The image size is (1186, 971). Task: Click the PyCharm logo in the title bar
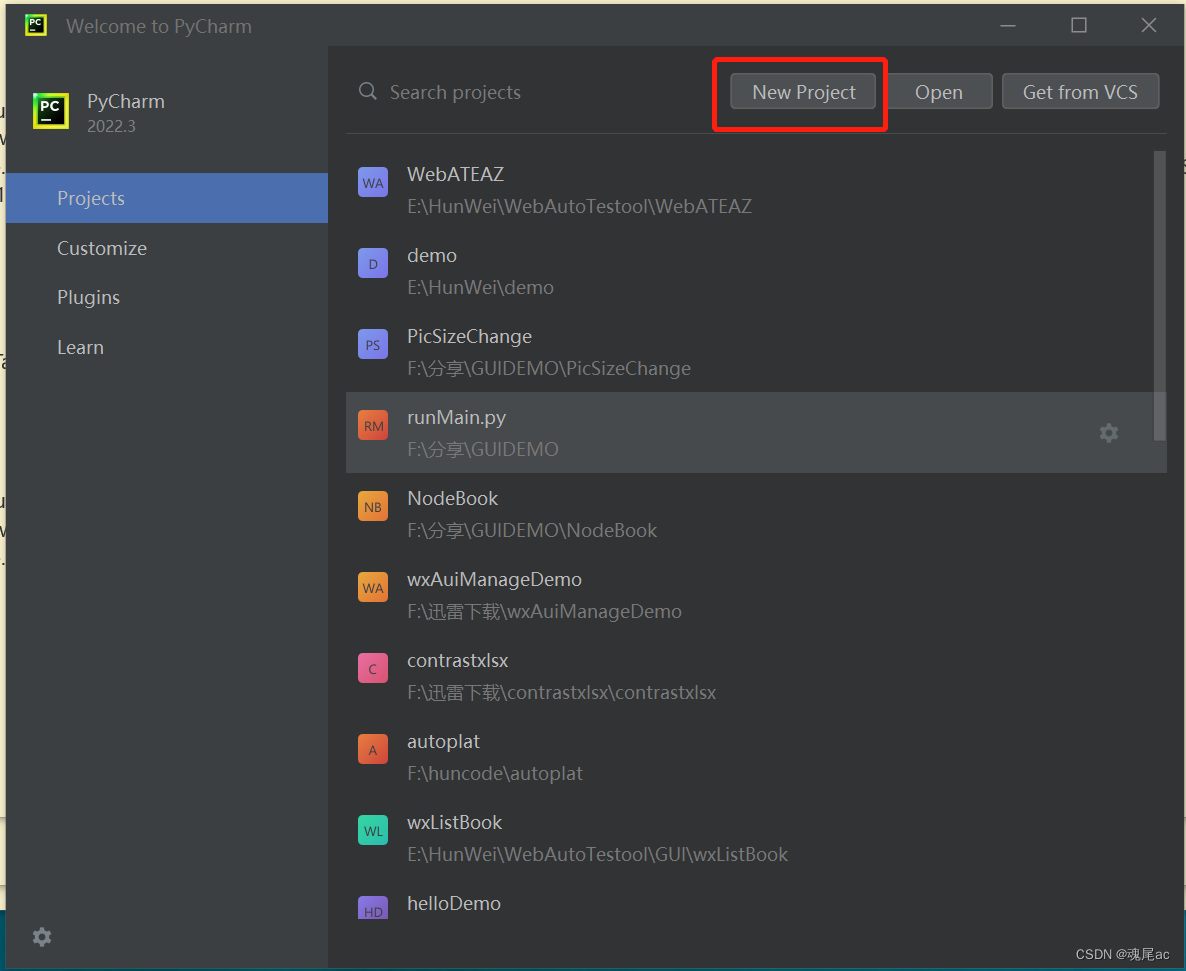pos(36,25)
